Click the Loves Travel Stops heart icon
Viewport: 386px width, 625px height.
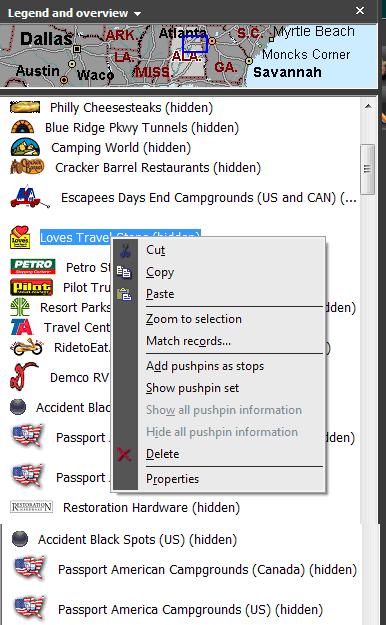coord(20,237)
